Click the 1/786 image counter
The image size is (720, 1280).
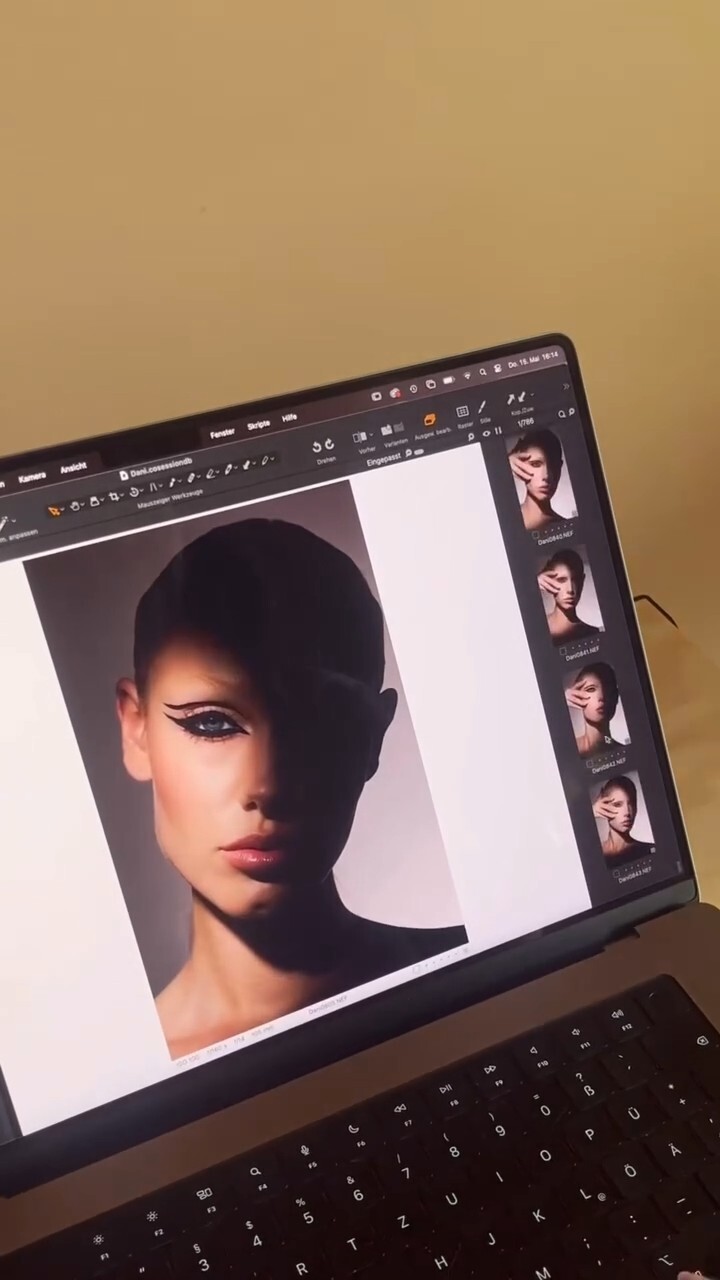(525, 422)
